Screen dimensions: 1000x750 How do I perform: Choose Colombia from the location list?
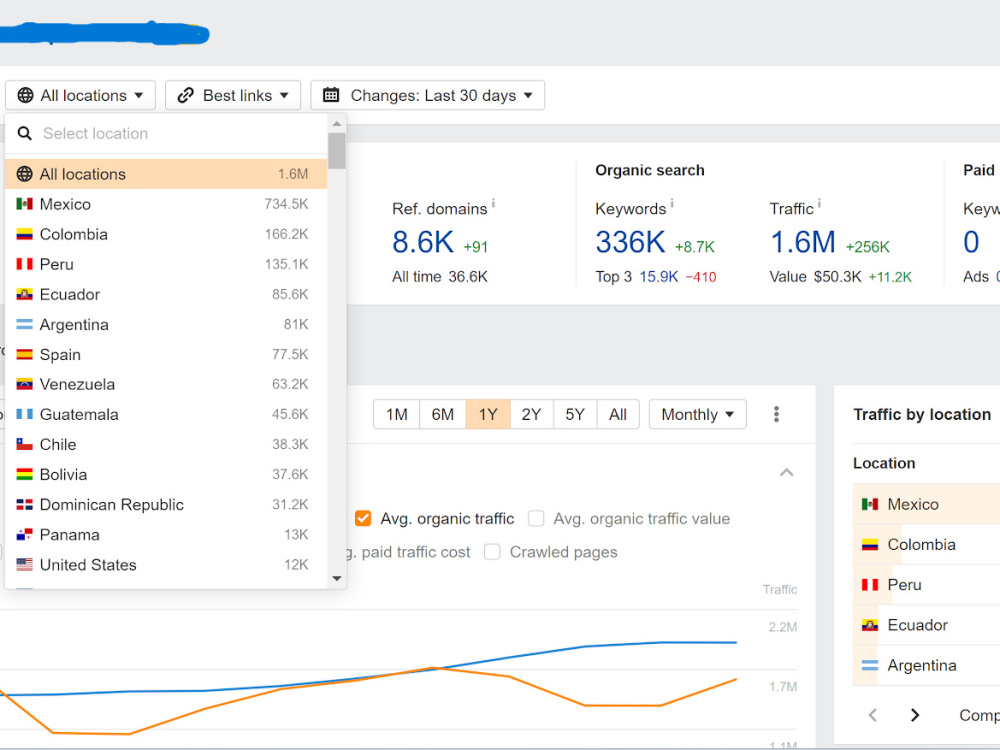point(166,234)
